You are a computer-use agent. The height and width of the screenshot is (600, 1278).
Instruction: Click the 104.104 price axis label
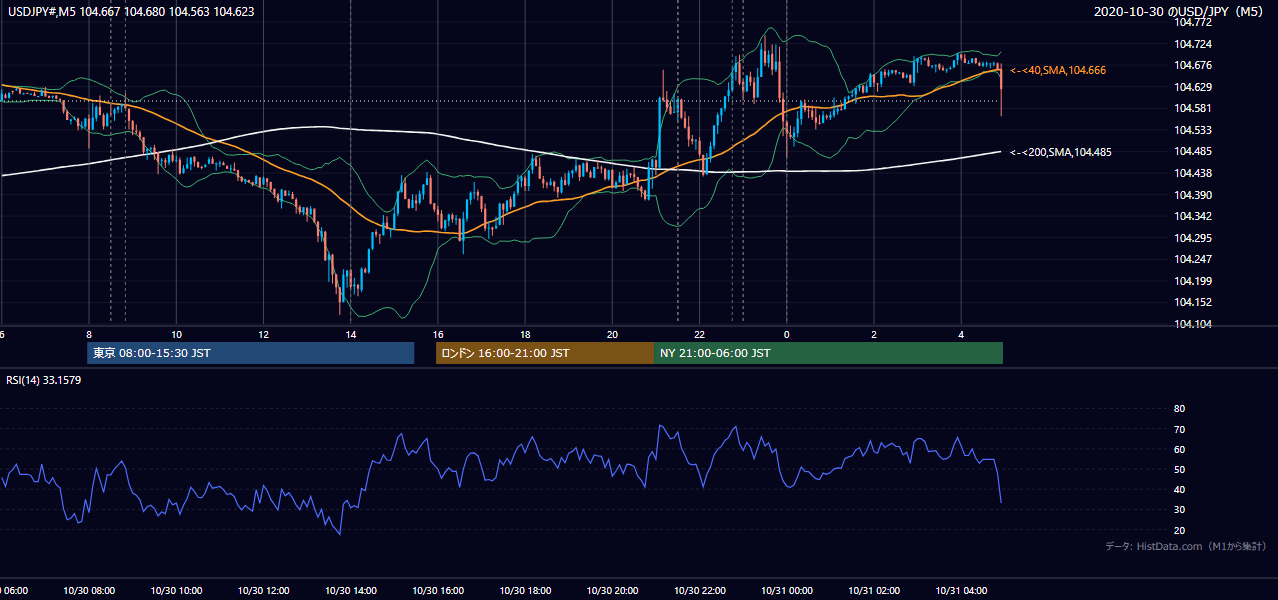[1194, 324]
